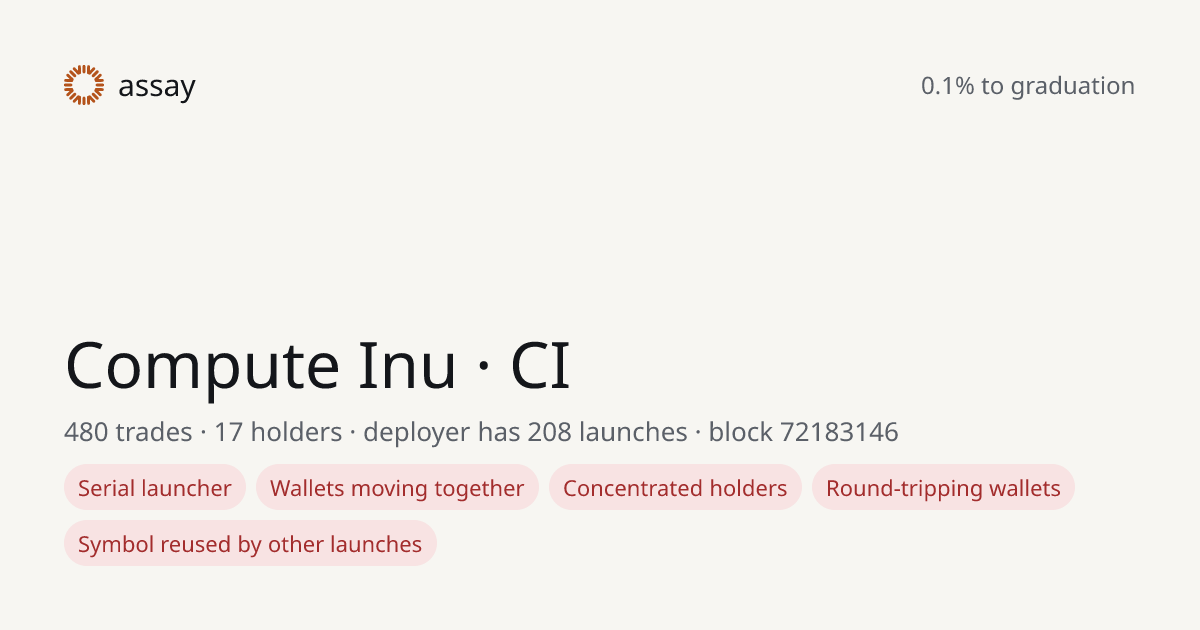This screenshot has width=1200, height=630.
Task: Open the Concentrated holders tag
Action: (x=675, y=488)
